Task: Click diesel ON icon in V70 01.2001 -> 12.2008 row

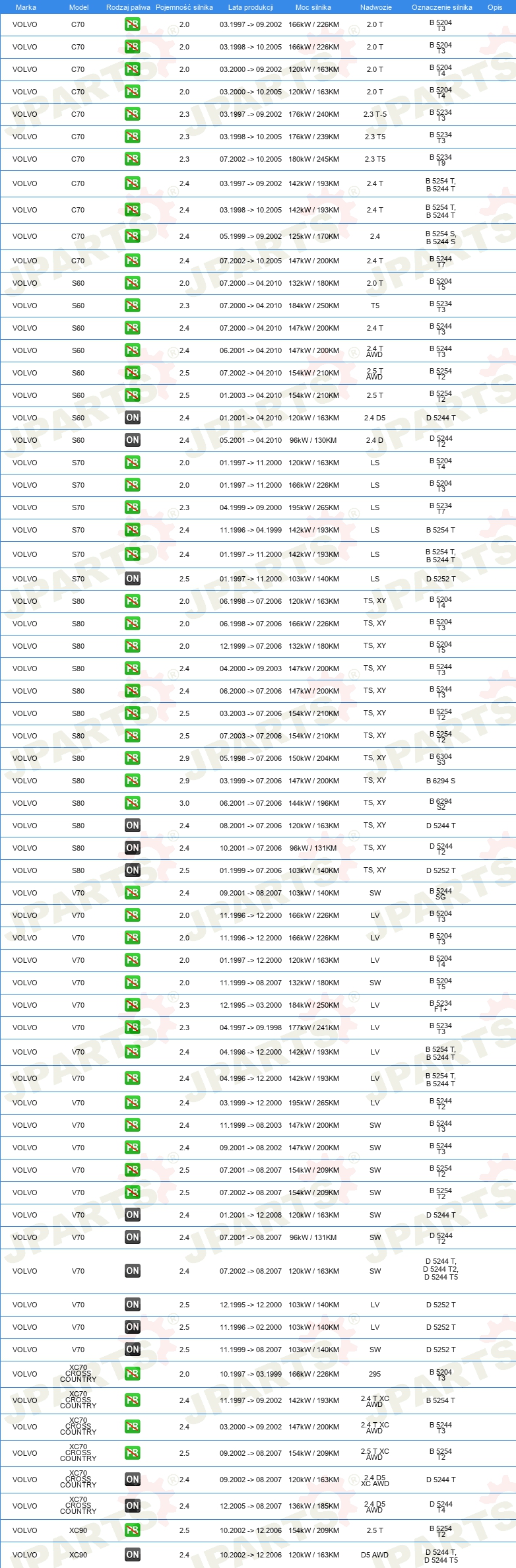Action: tap(132, 1215)
